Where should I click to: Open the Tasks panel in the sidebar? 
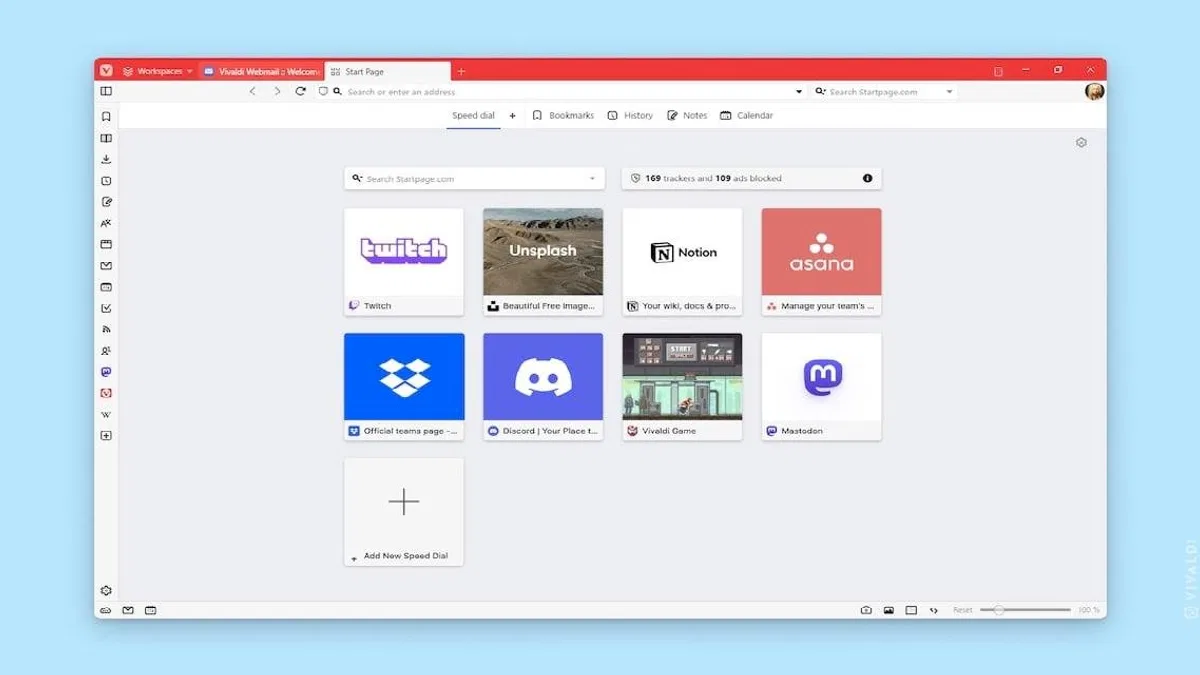click(106, 308)
